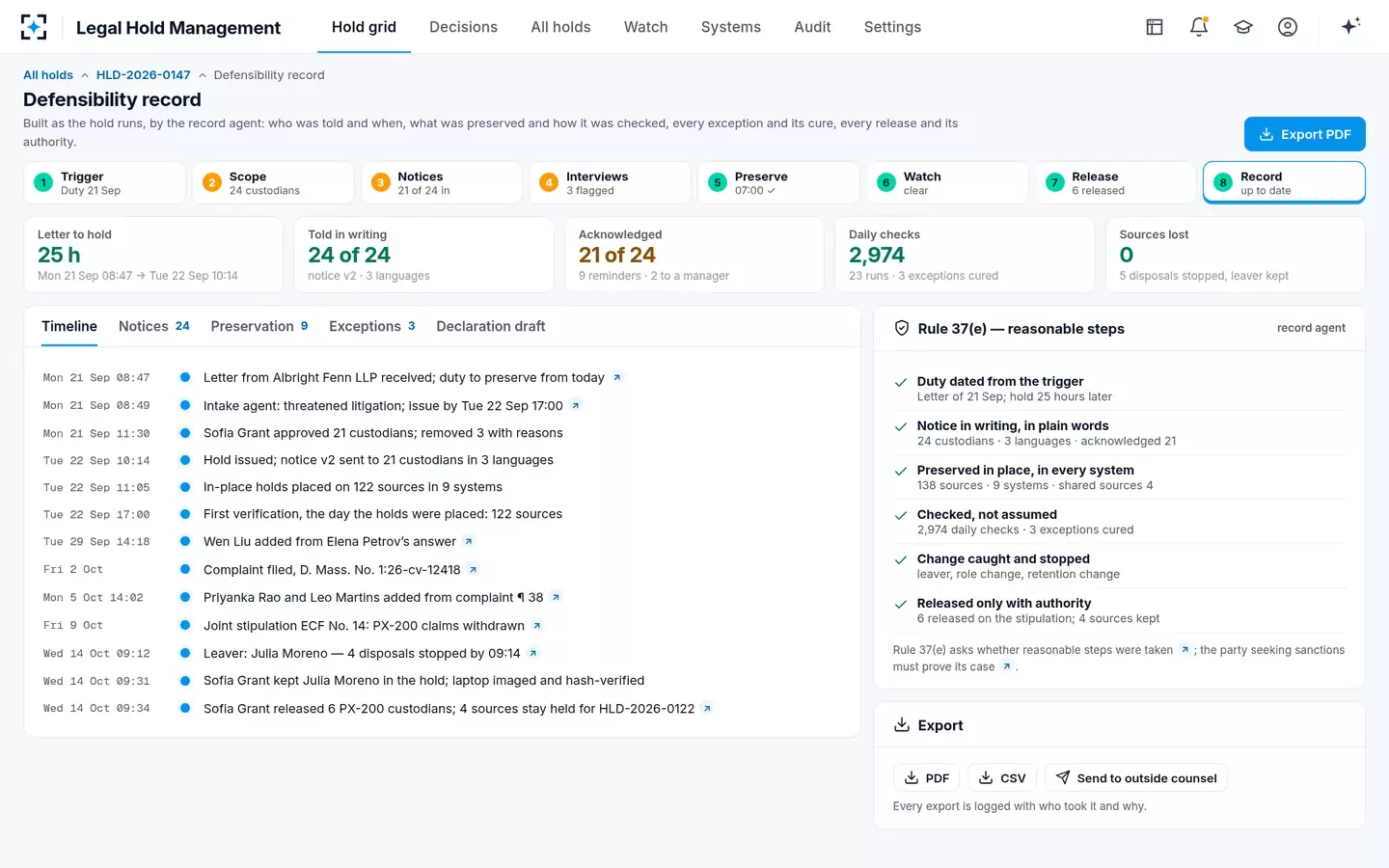The height and width of the screenshot is (868, 1389).
Task: Click breadcrumb chevron after HLD-2026-0147
Action: click(x=203, y=75)
